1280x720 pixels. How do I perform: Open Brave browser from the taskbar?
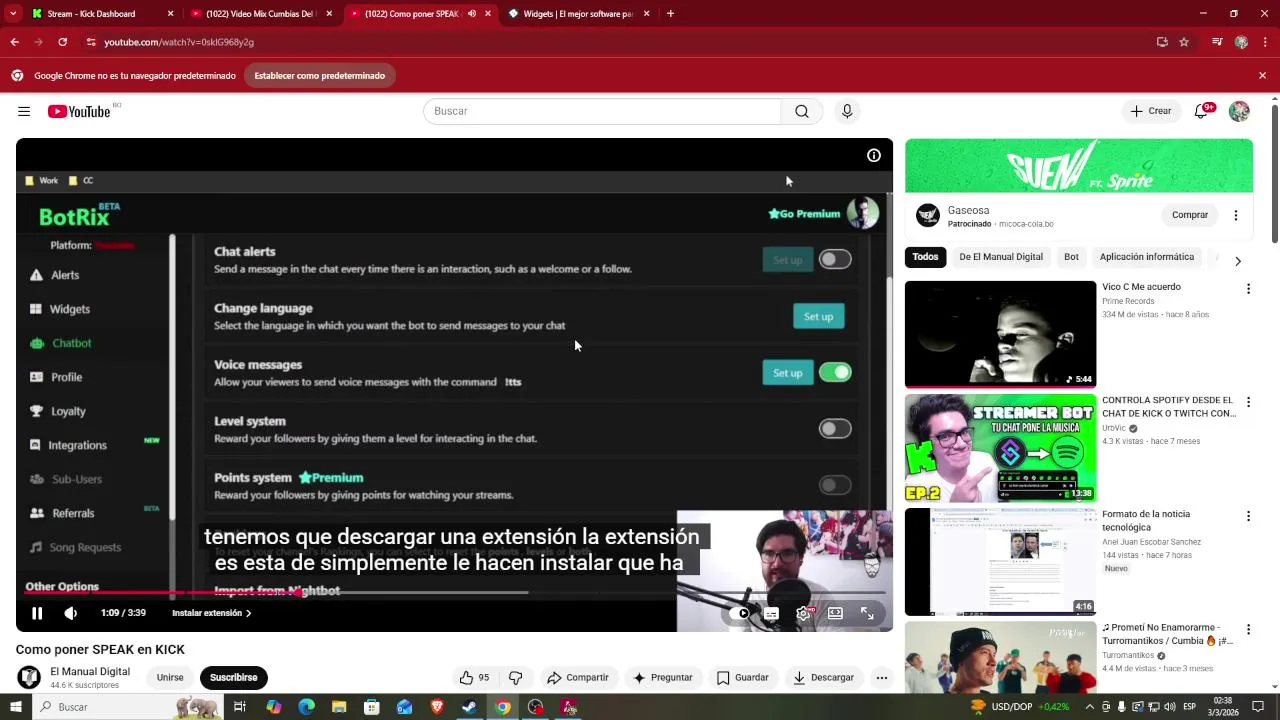[436, 707]
